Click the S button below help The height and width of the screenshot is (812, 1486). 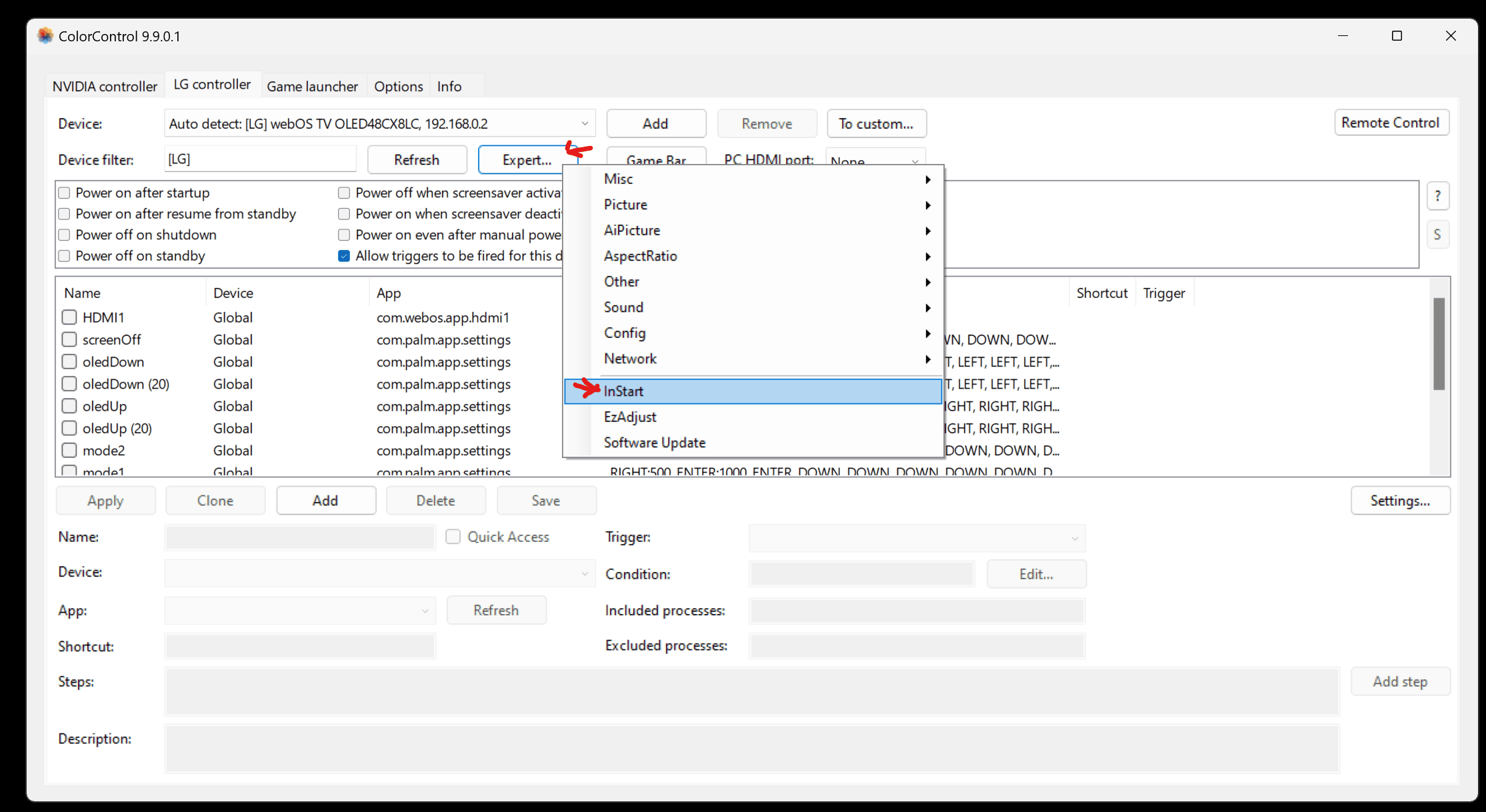click(1438, 235)
